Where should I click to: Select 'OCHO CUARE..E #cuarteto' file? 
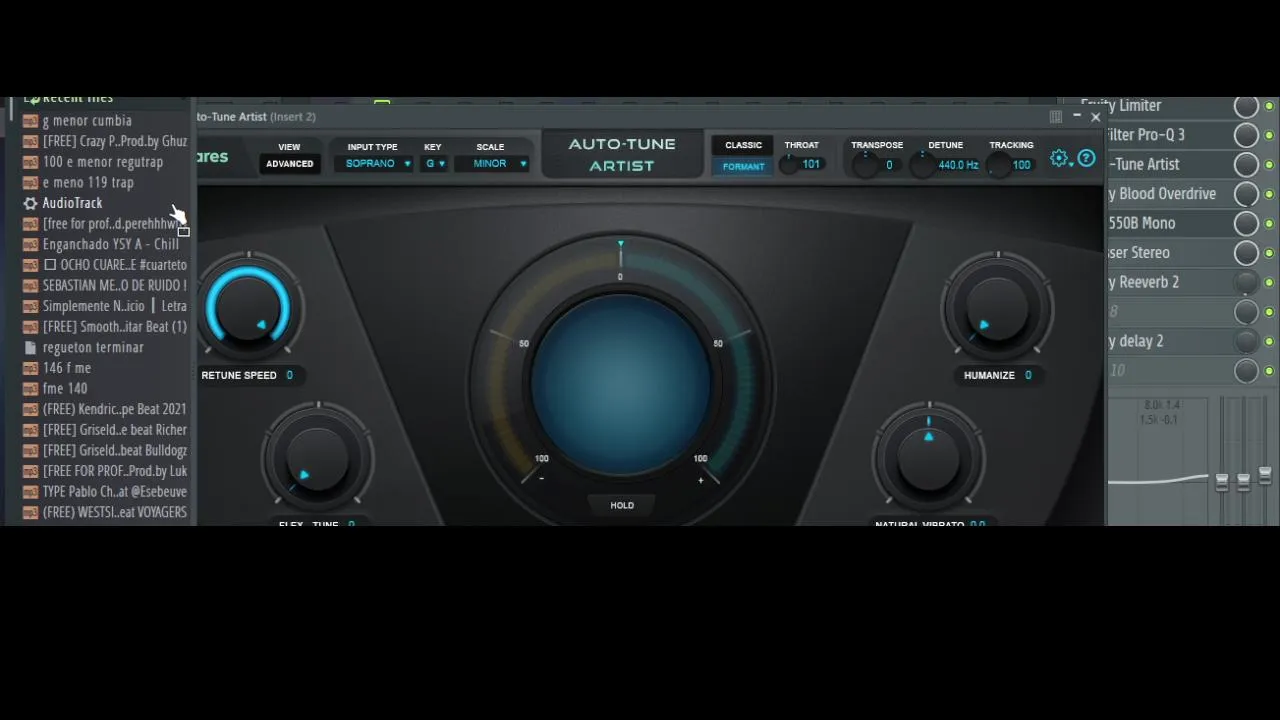click(115, 265)
